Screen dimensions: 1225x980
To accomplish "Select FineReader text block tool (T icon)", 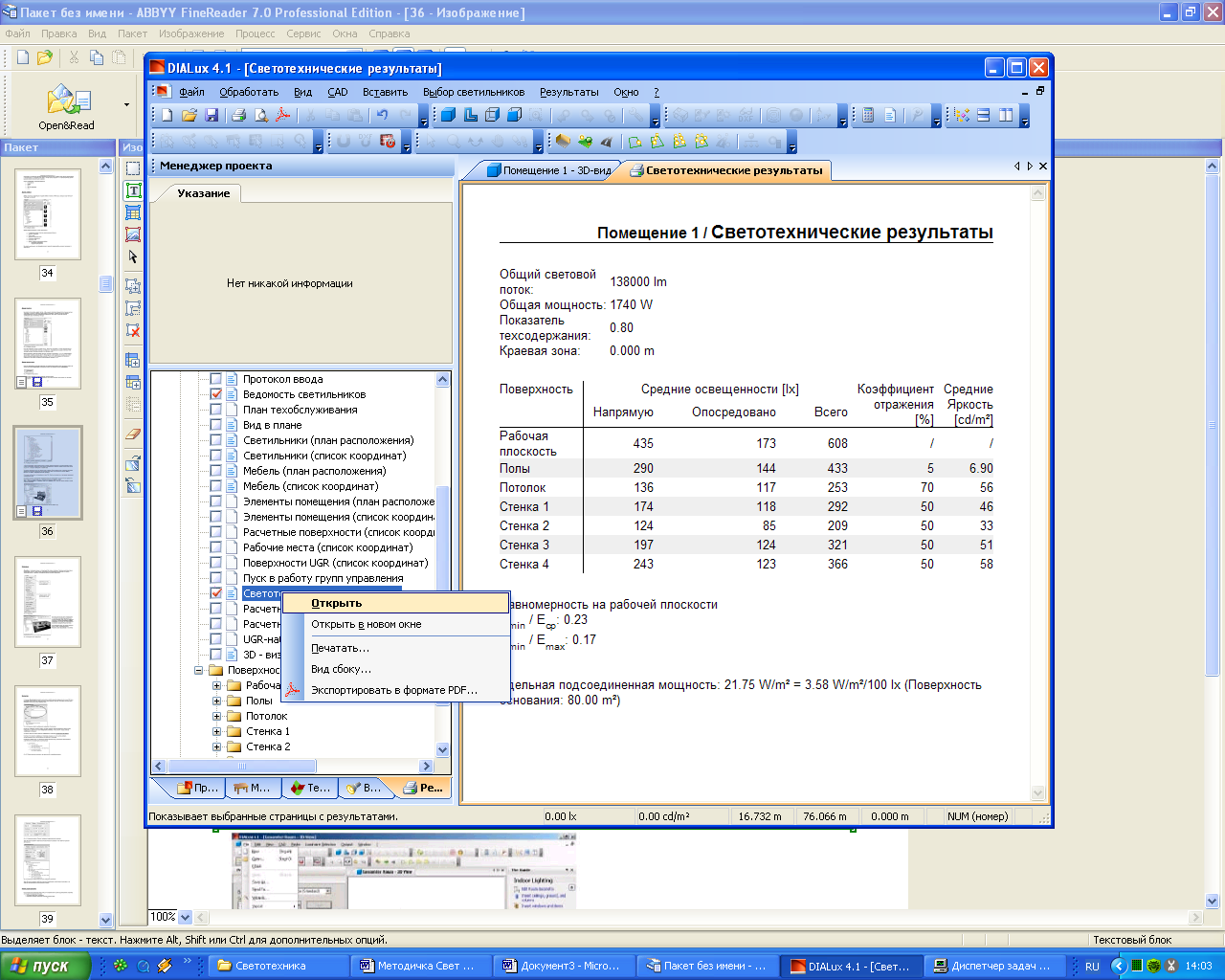I will pyautogui.click(x=133, y=190).
